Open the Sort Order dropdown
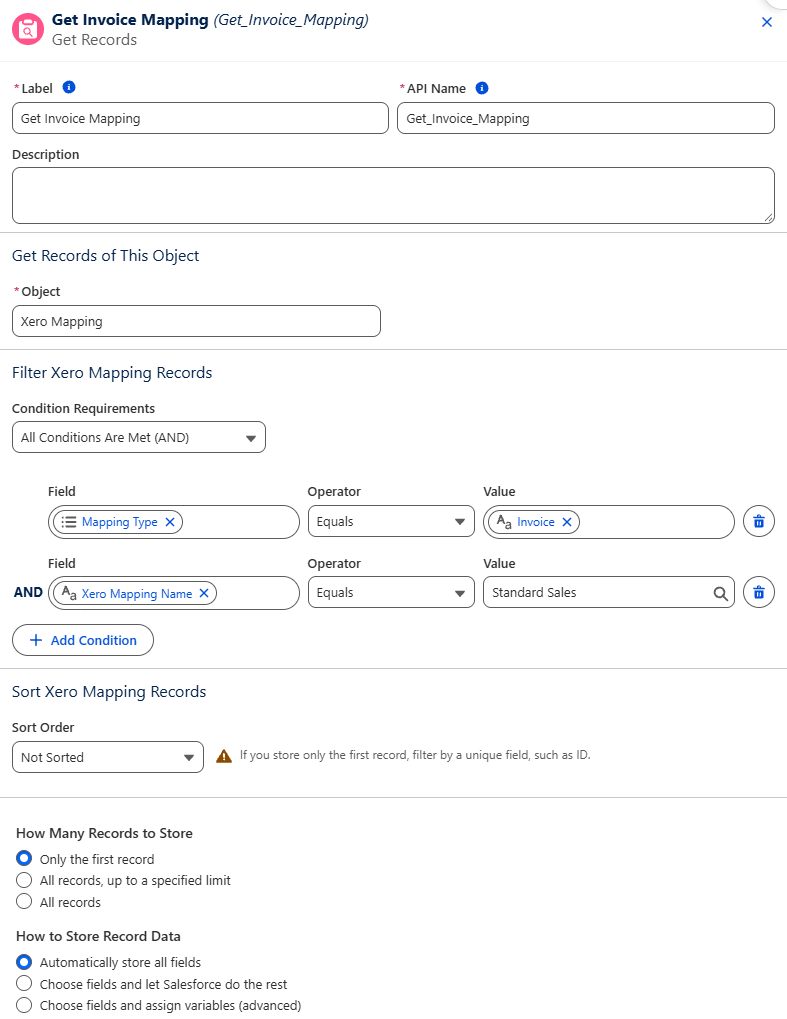Image resolution: width=787 pixels, height=1019 pixels. tap(108, 757)
